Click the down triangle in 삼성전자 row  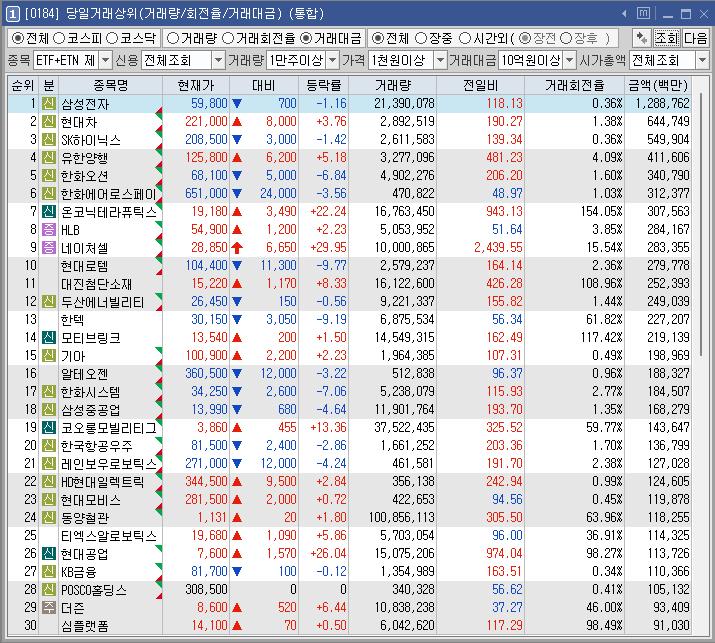[x=237, y=104]
